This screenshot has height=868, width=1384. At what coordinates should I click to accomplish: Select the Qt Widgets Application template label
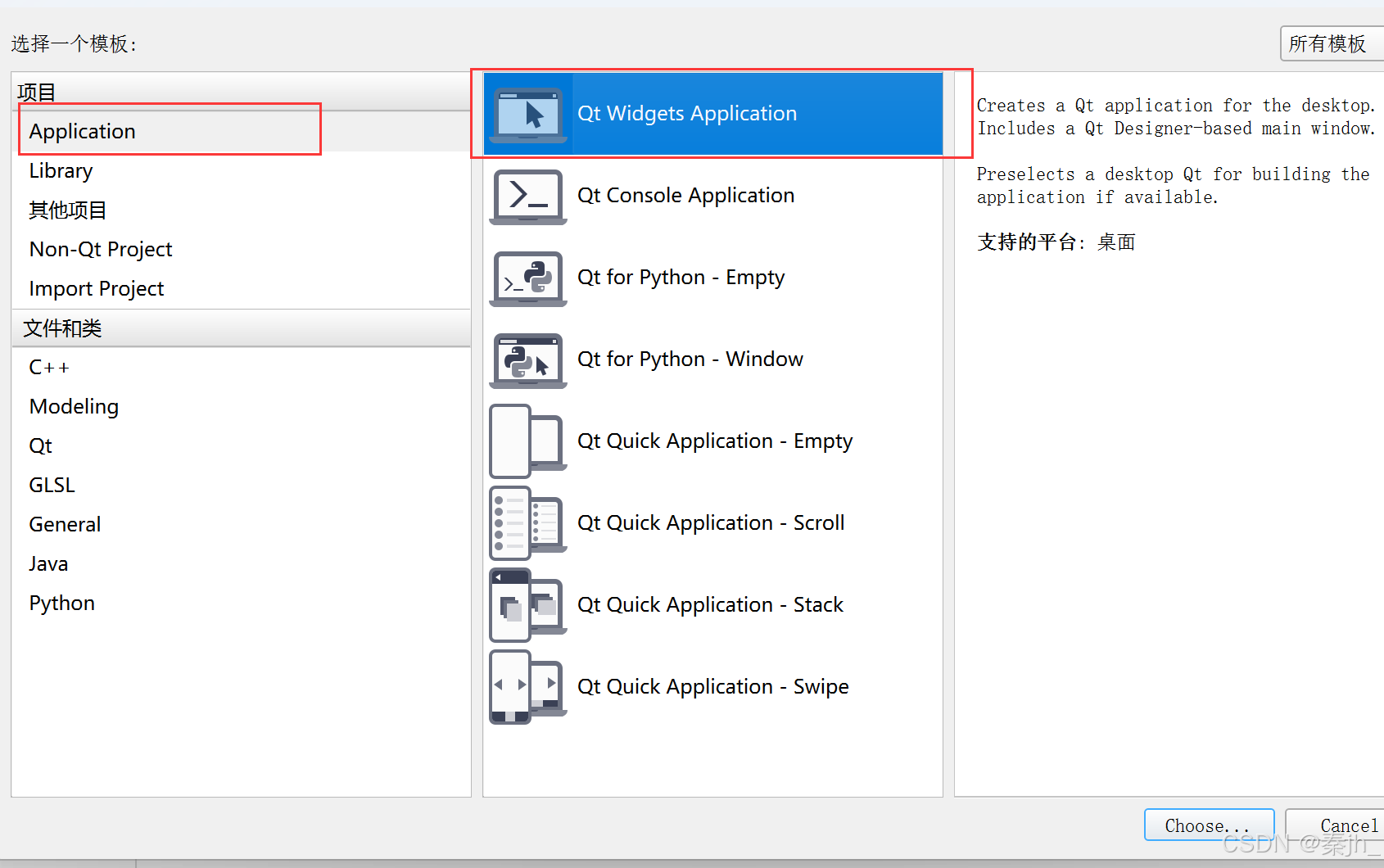click(687, 113)
